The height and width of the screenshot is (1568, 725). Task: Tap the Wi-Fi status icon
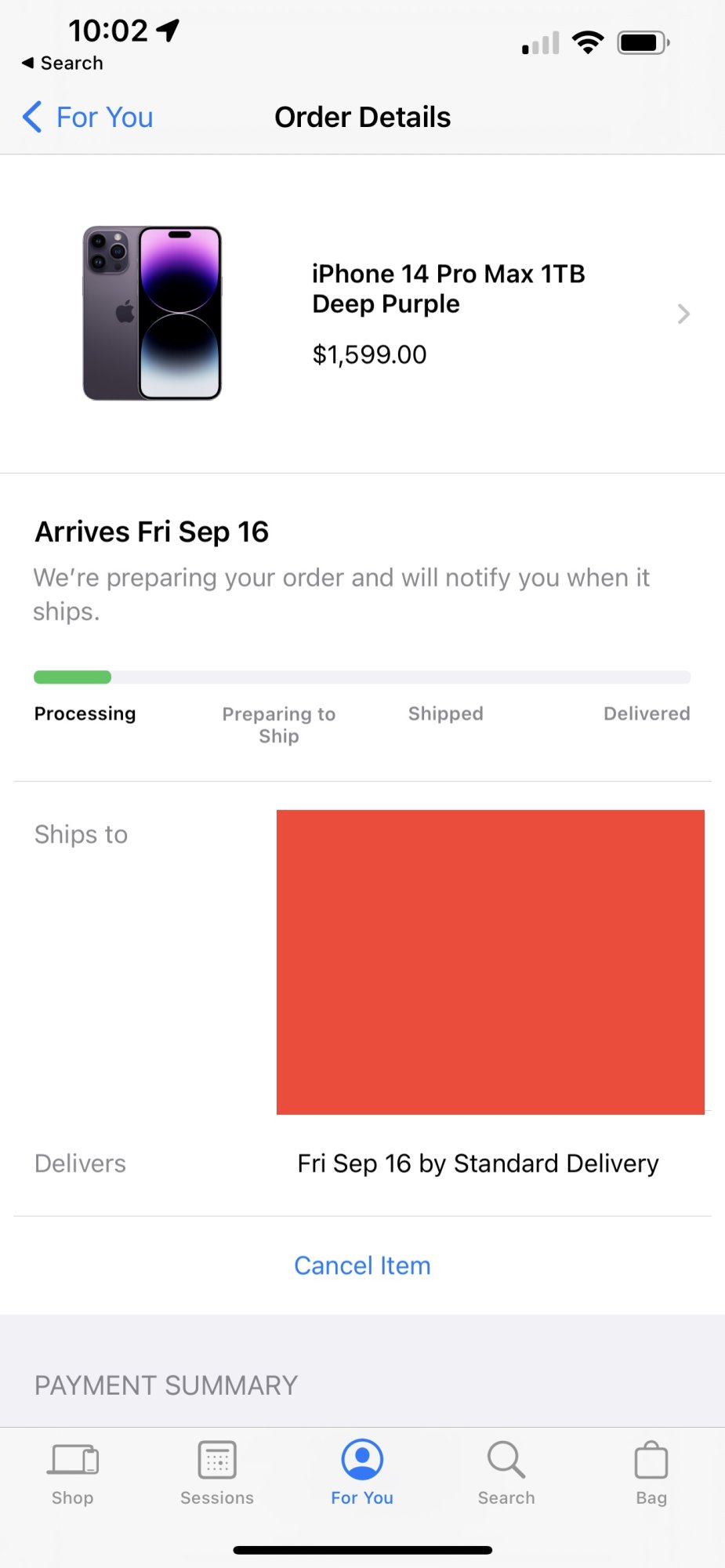point(588,42)
